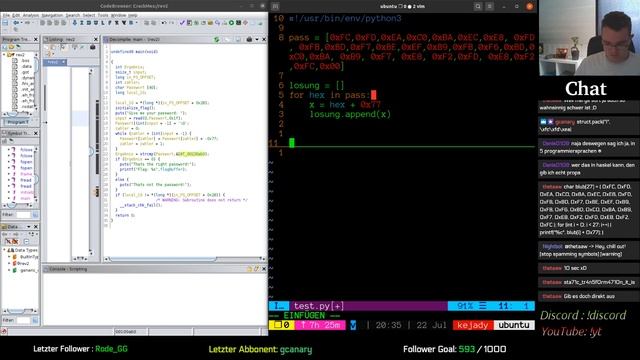This screenshot has width=640, height=360.
Task: Toggle the filter pointers icon in Data Types
Action: (16, 242)
